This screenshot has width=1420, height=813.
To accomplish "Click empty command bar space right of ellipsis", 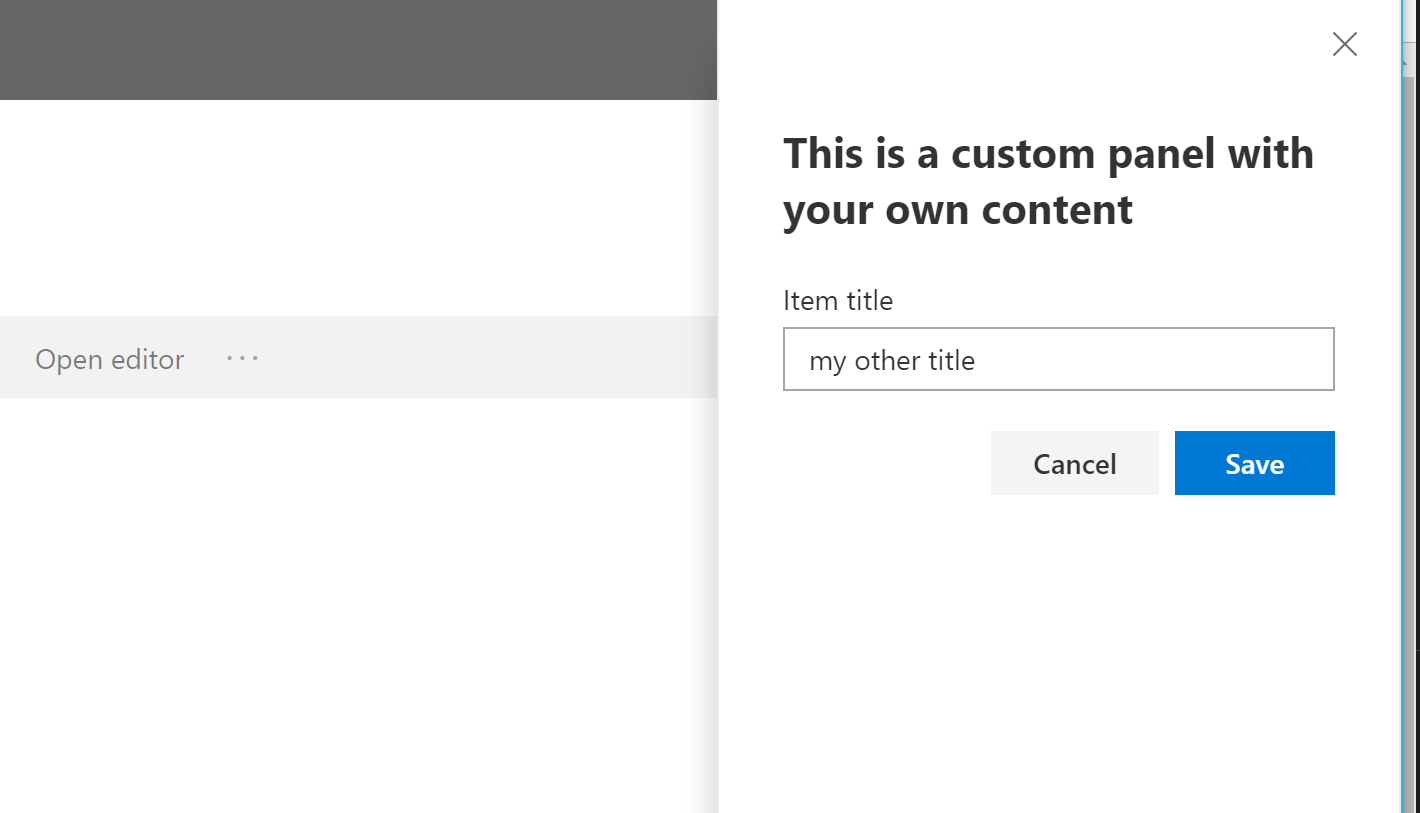I will [480, 358].
